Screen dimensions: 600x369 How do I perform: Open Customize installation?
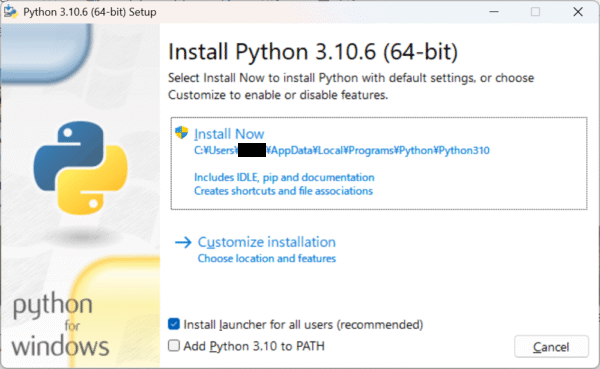266,242
